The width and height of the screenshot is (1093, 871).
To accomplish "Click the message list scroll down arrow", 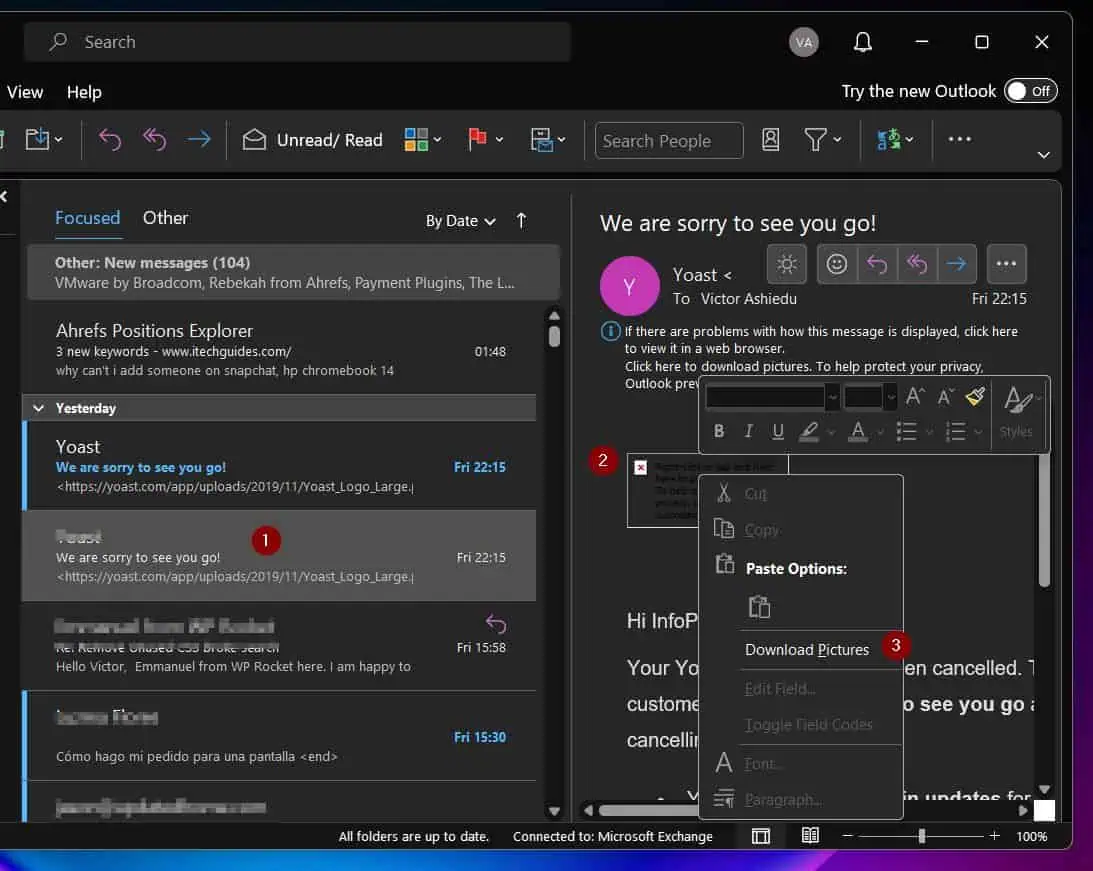I will tap(554, 811).
